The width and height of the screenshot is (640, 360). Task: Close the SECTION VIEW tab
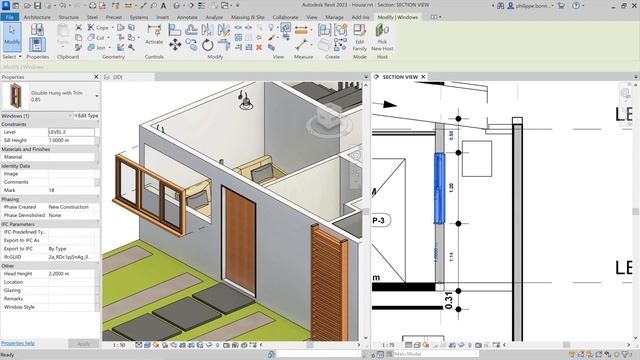point(424,77)
